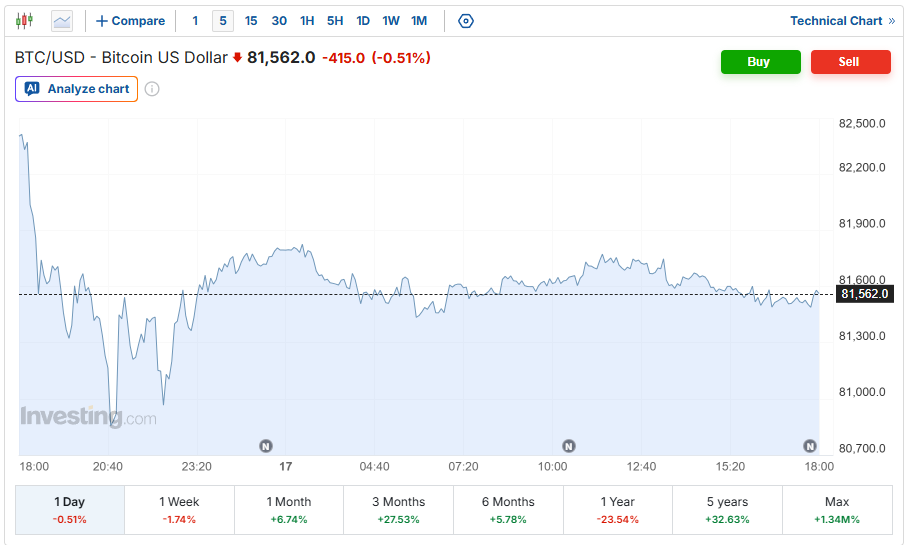Select the 1 Day range tab
Screen dimensions: 910x545
point(70,510)
